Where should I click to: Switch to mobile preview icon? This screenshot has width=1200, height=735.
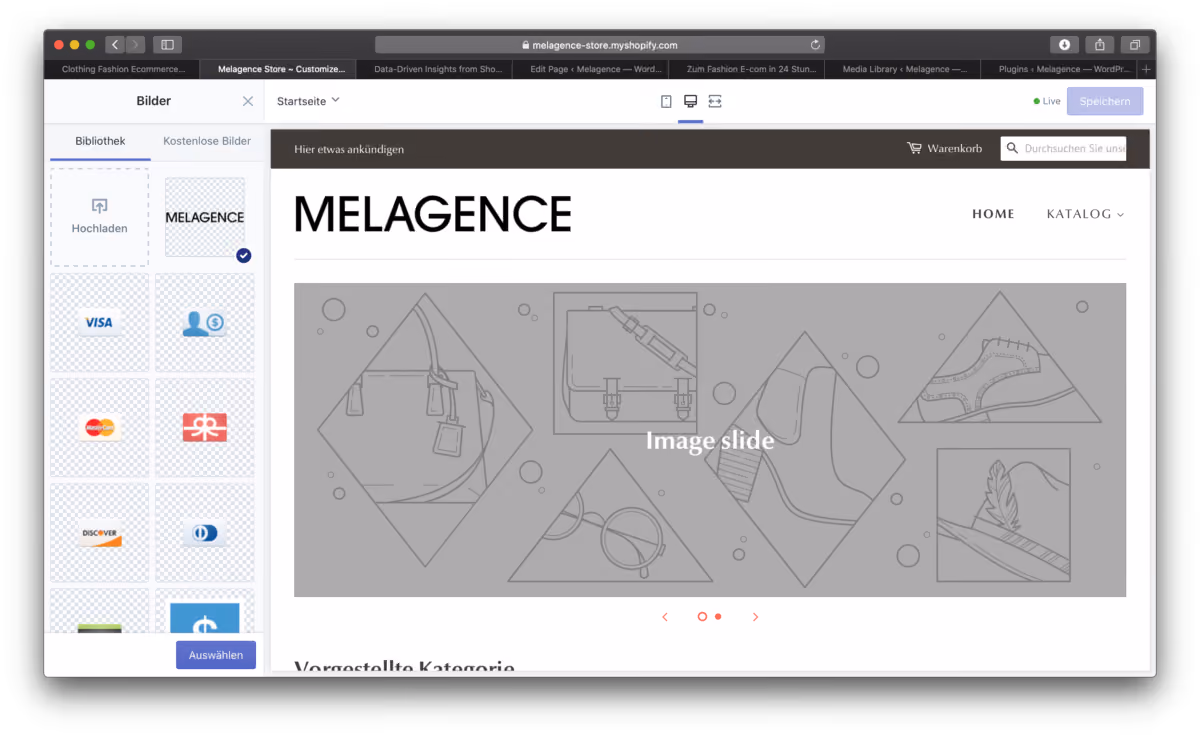pos(666,101)
